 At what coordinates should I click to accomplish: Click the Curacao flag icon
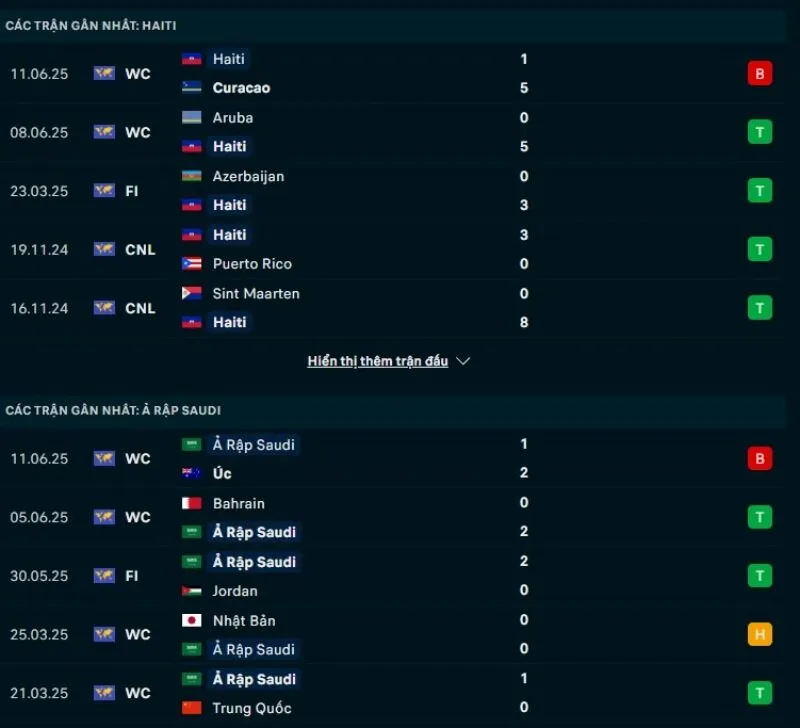point(192,88)
